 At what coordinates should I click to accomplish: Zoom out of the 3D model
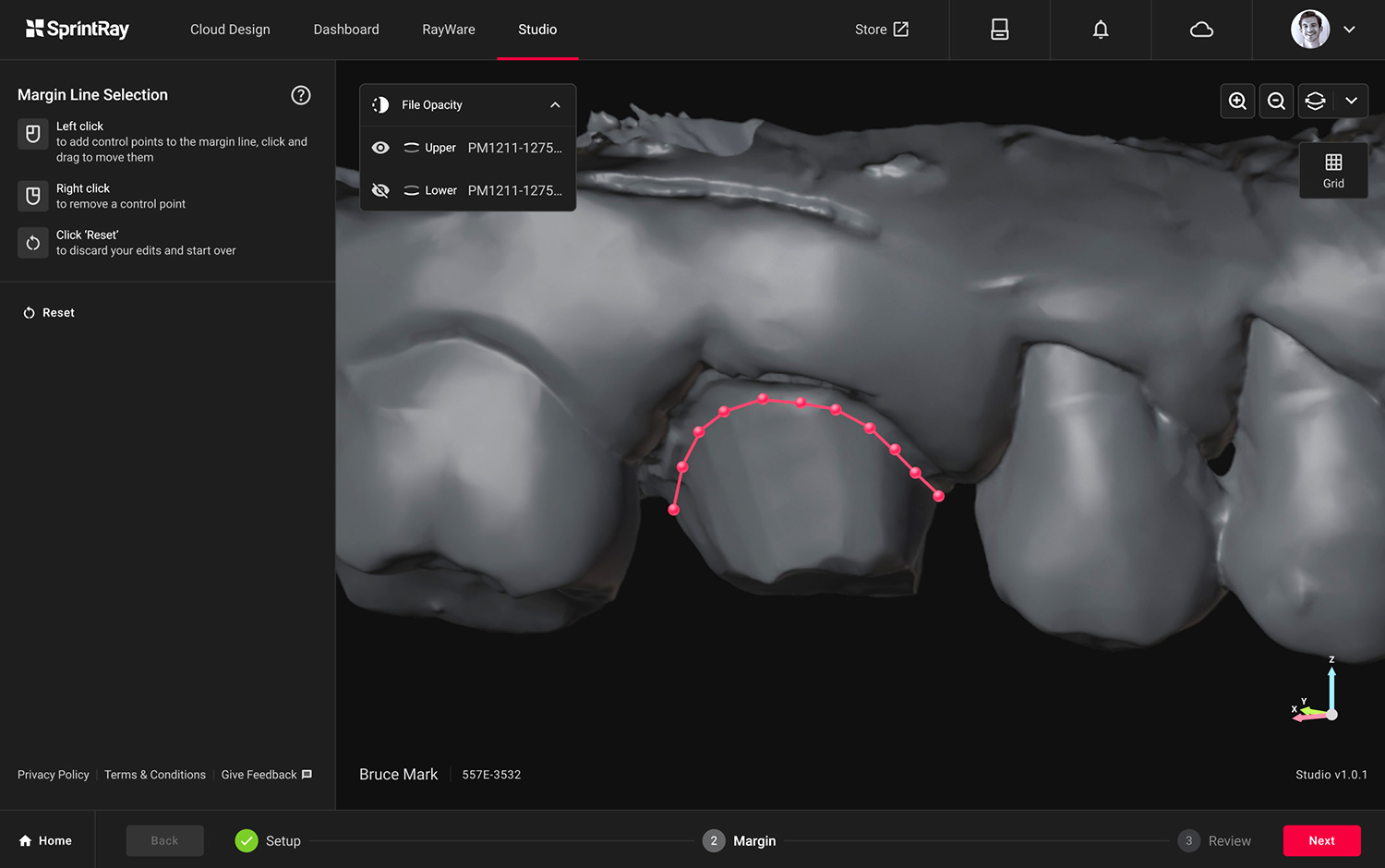pyautogui.click(x=1276, y=101)
